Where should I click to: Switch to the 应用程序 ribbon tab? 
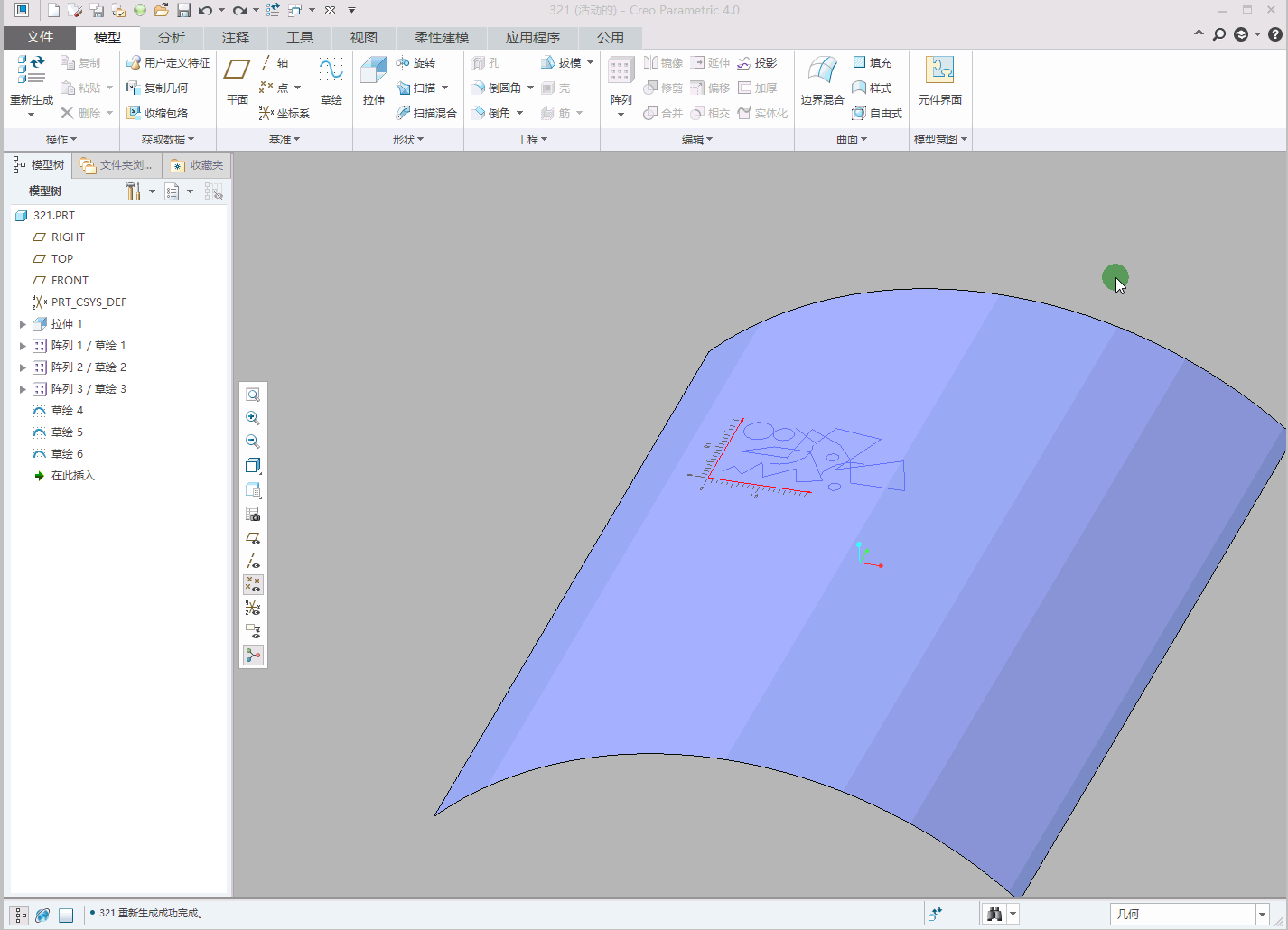coord(533,37)
